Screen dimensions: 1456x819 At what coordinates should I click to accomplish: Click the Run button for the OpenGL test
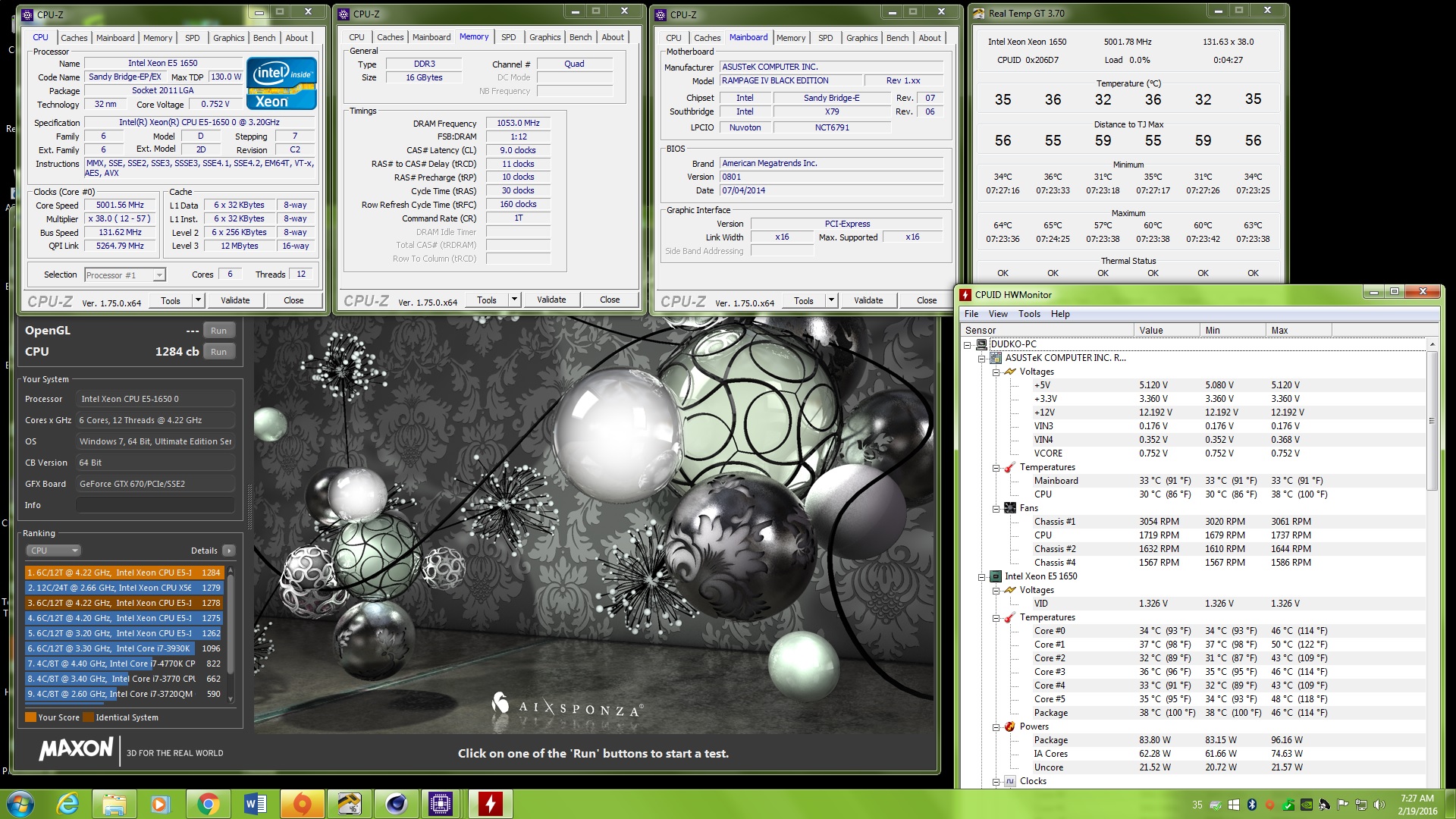coord(218,331)
